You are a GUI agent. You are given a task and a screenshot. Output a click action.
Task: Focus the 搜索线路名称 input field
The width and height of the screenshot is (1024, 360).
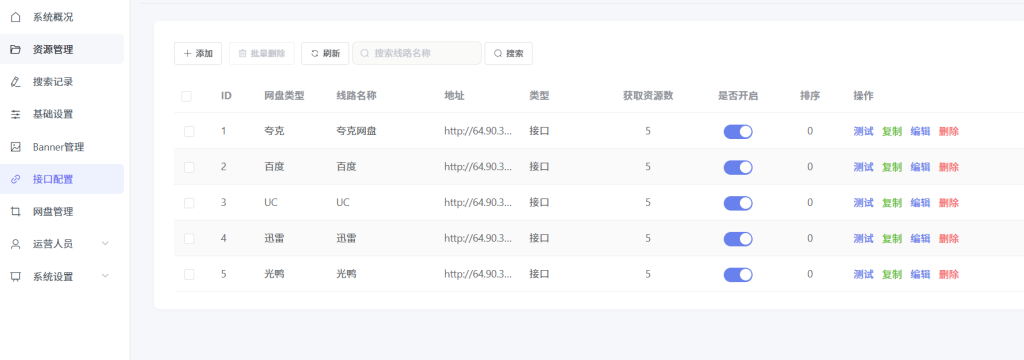pos(417,54)
